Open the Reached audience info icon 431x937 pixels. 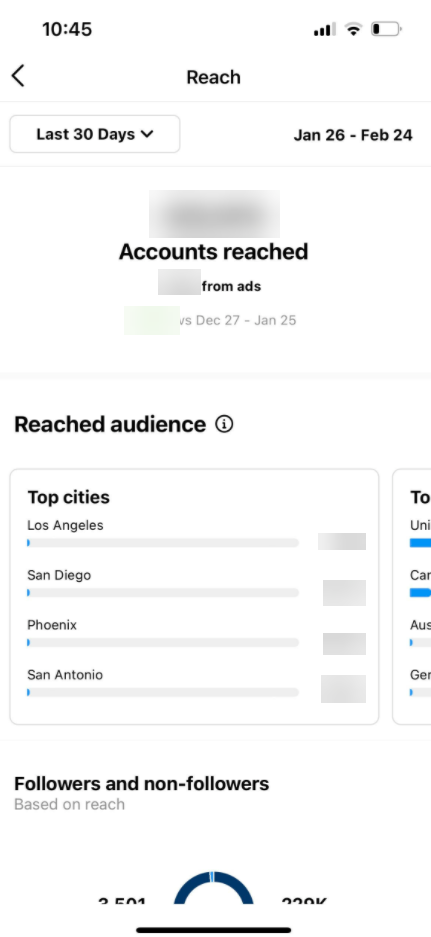(224, 425)
